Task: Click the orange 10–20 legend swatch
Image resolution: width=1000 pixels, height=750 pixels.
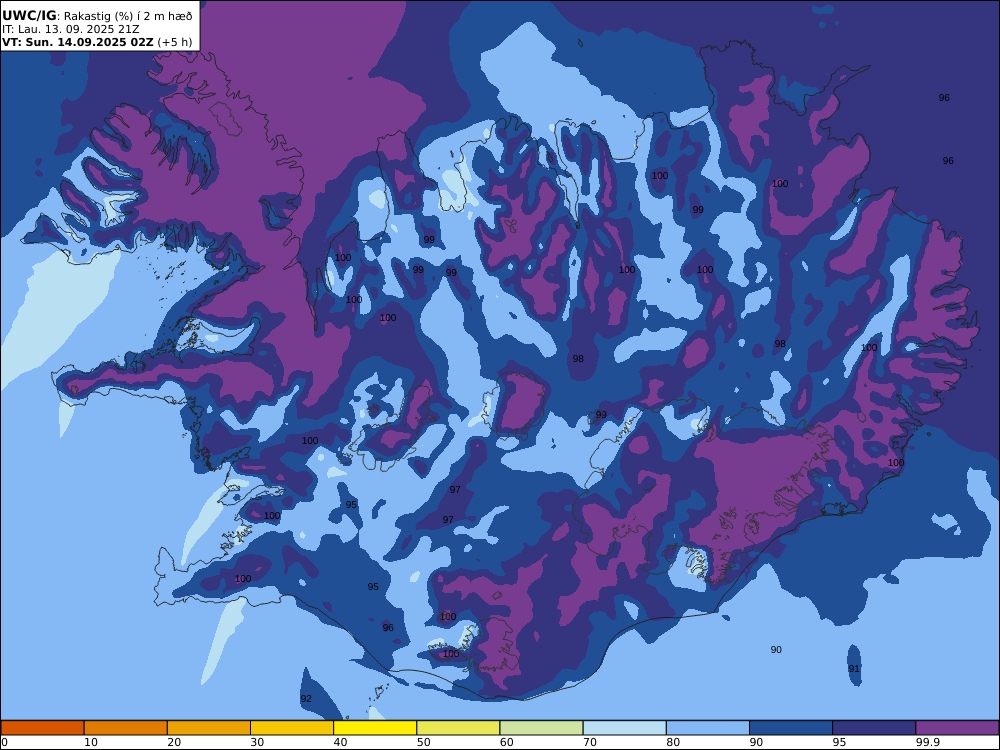Action: 126,728
